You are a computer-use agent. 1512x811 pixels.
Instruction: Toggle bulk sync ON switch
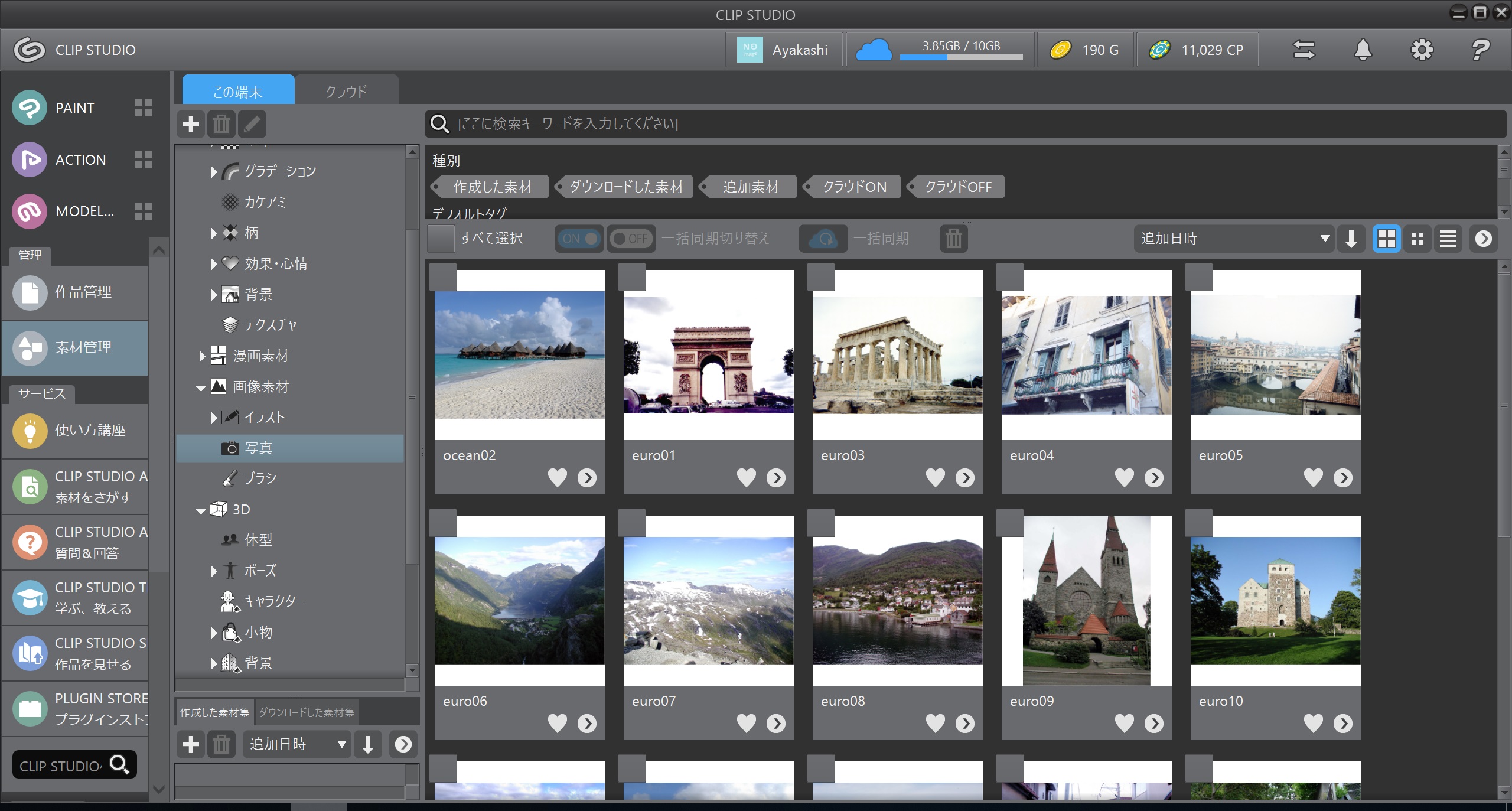pyautogui.click(x=579, y=239)
